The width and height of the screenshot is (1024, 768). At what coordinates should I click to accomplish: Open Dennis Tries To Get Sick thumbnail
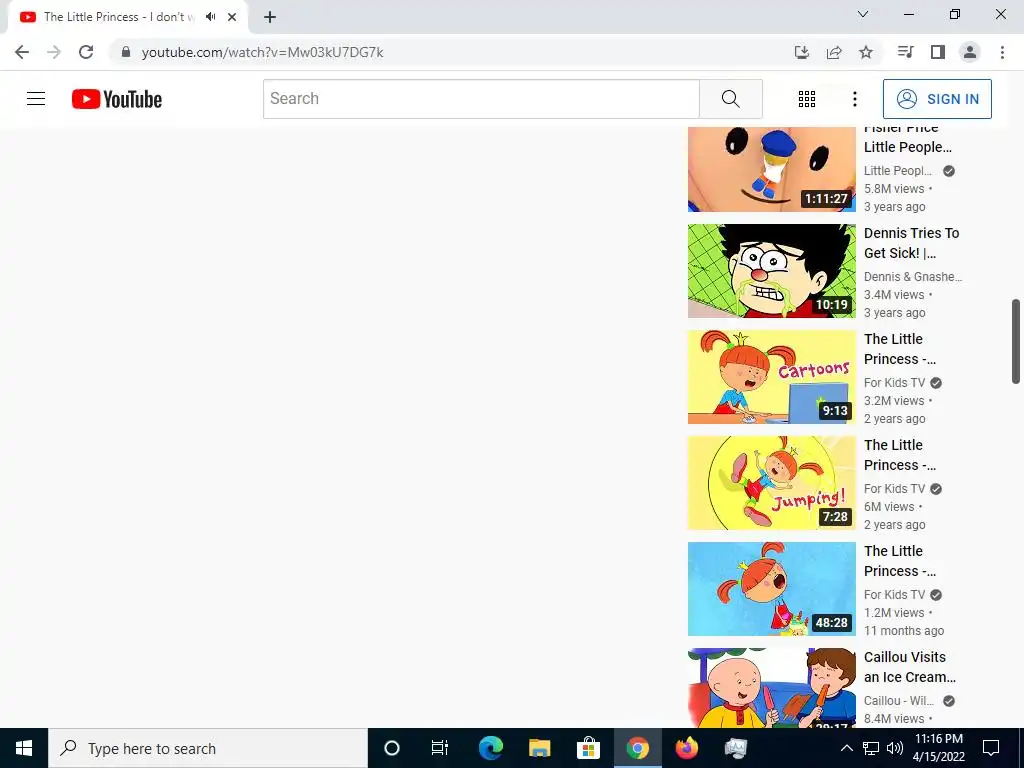[x=771, y=271]
